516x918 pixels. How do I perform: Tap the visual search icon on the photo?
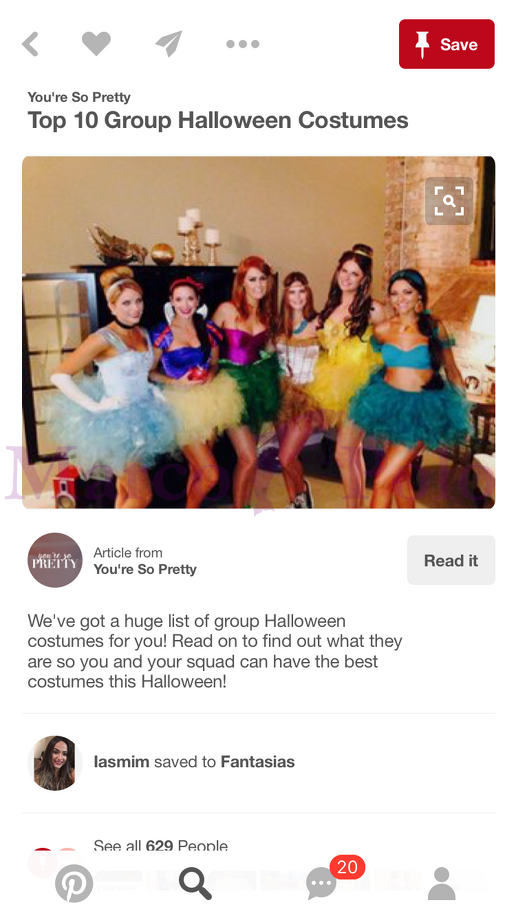click(449, 201)
